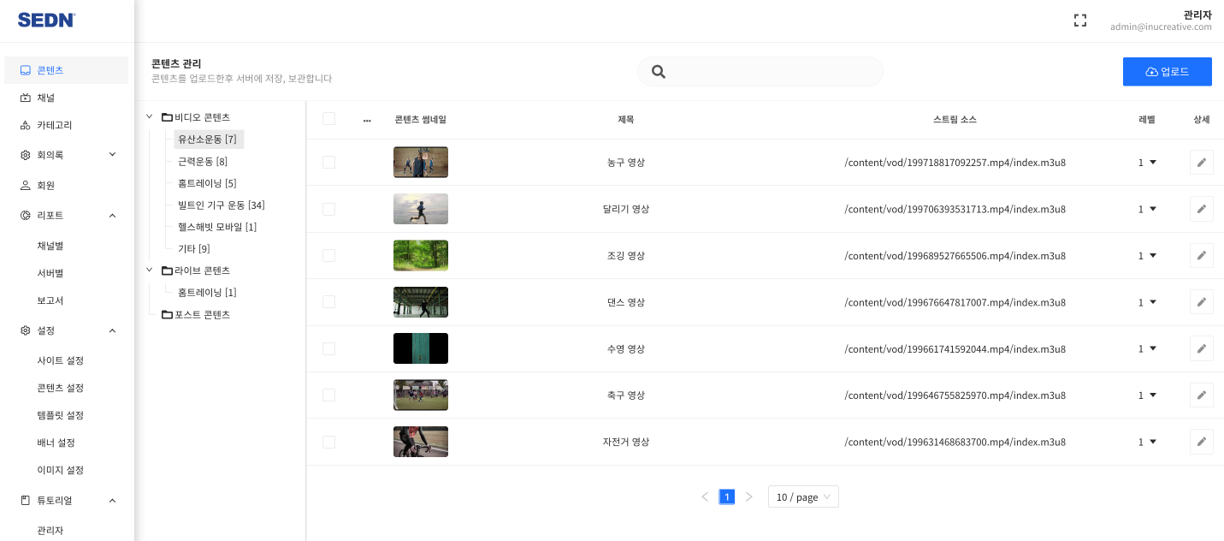Check the 수영 영상 row checkbox
Screen dimensions: 1224x541
pos(329,349)
